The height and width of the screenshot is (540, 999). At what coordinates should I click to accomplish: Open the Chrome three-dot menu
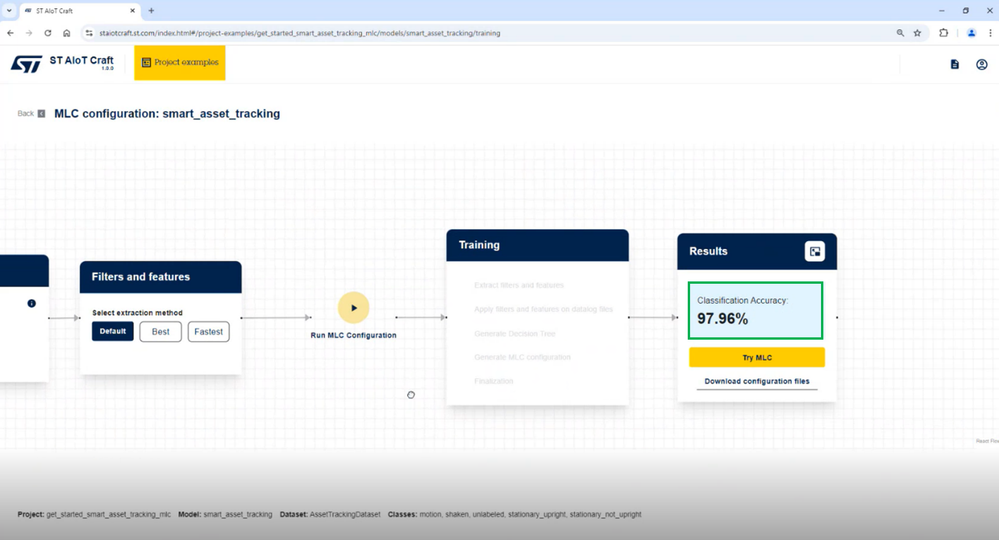click(990, 33)
